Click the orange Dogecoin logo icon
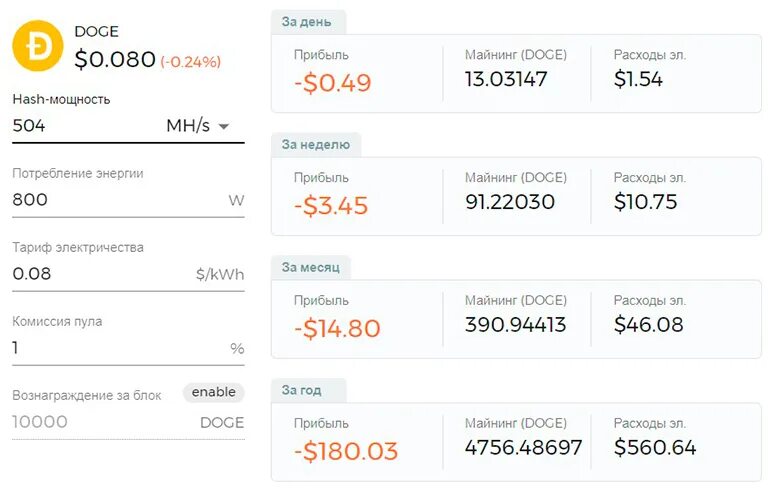 (x=38, y=46)
